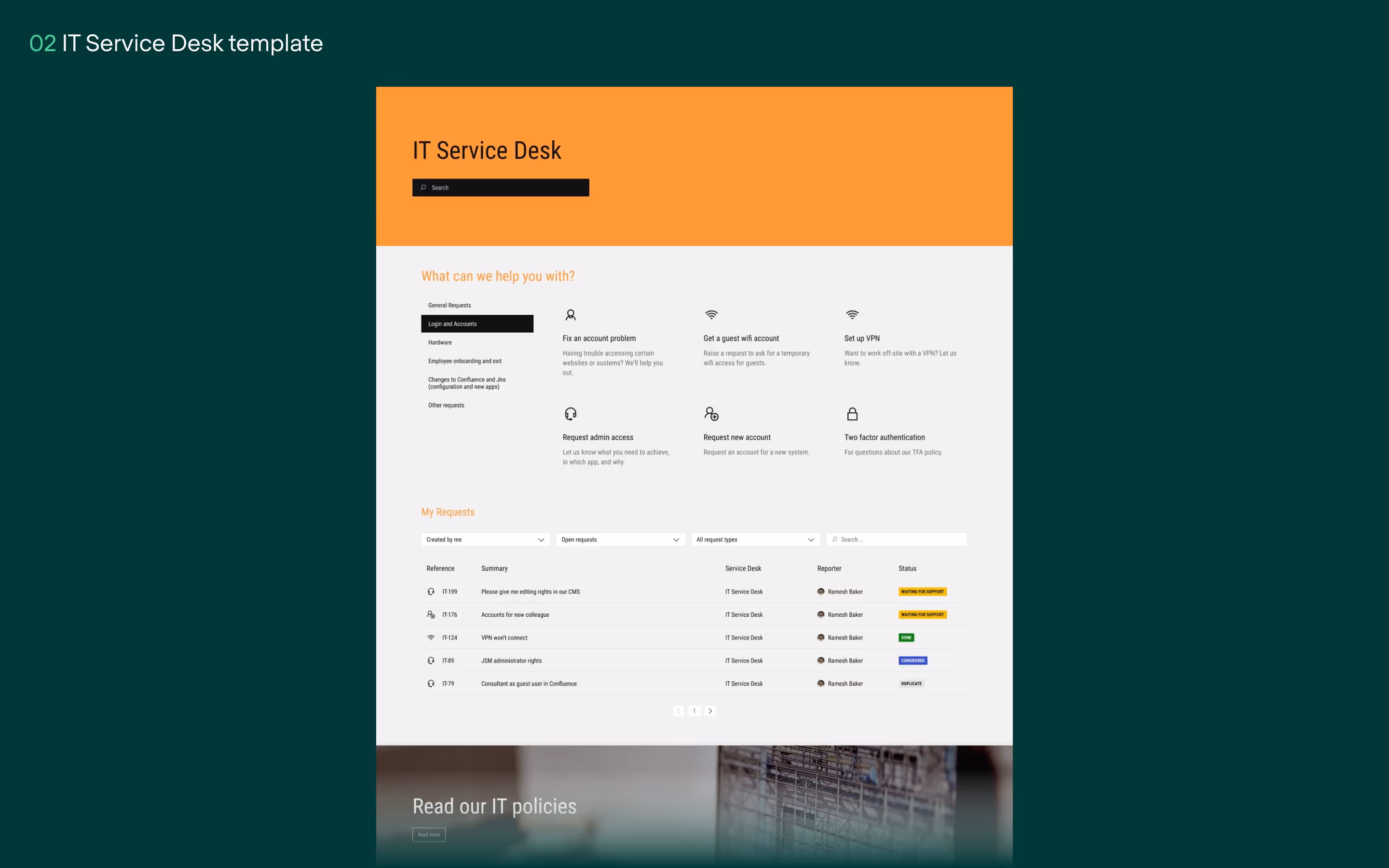This screenshot has width=1389, height=868.
Task: Click the Set up VPN wifi icon
Action: coord(852,315)
